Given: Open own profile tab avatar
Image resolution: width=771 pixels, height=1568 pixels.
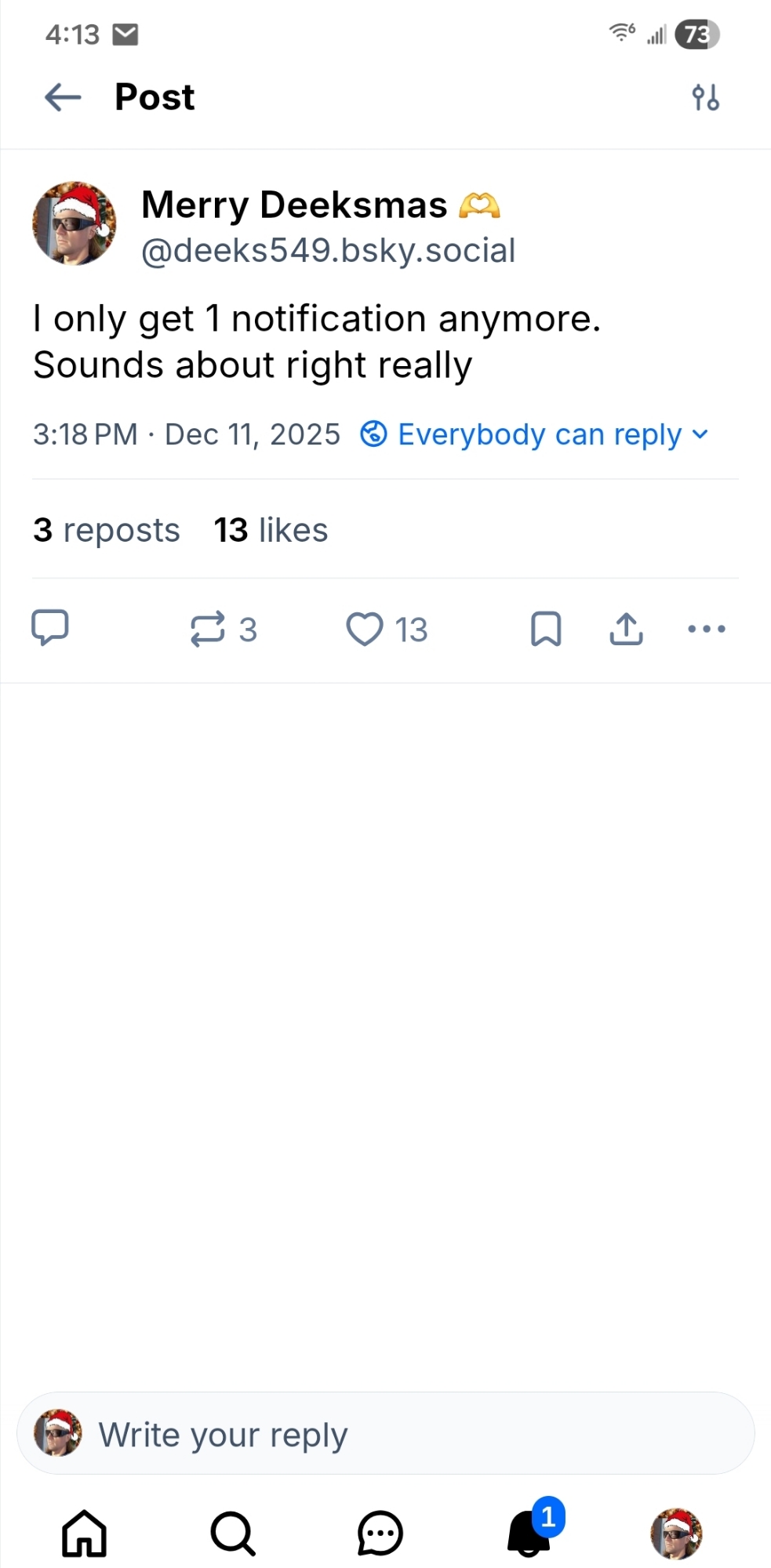Looking at the screenshot, I should [x=676, y=1534].
